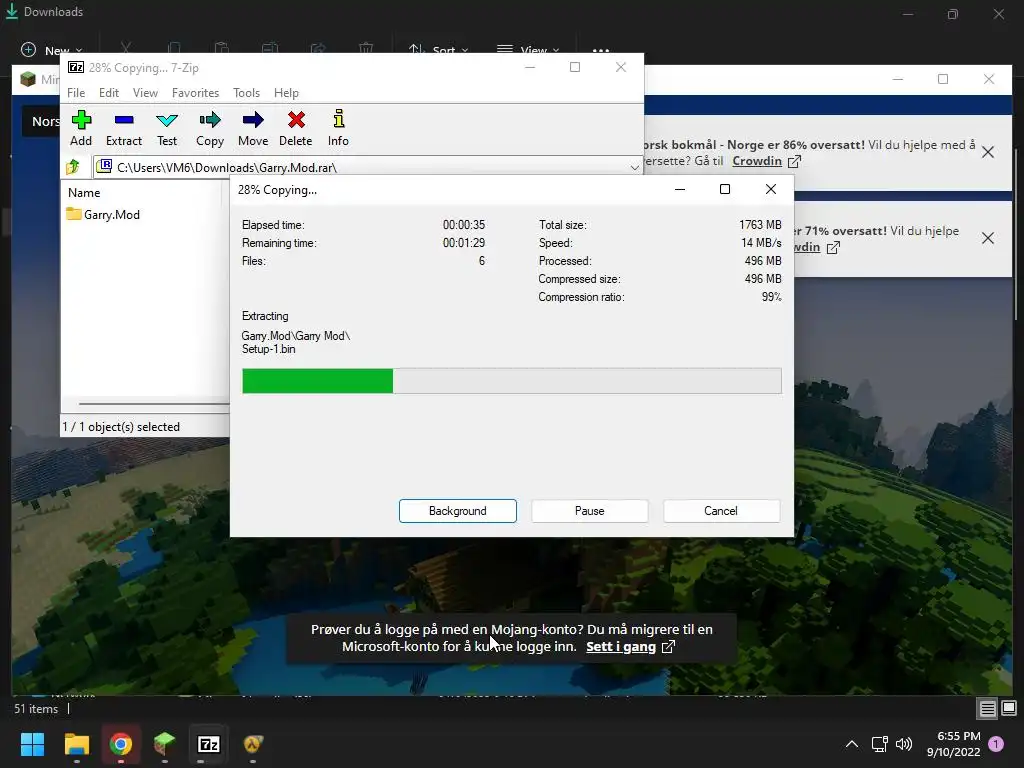Image resolution: width=1024 pixels, height=768 pixels.
Task: Open New dropdown in Downloads explorer
Action: coord(52,50)
